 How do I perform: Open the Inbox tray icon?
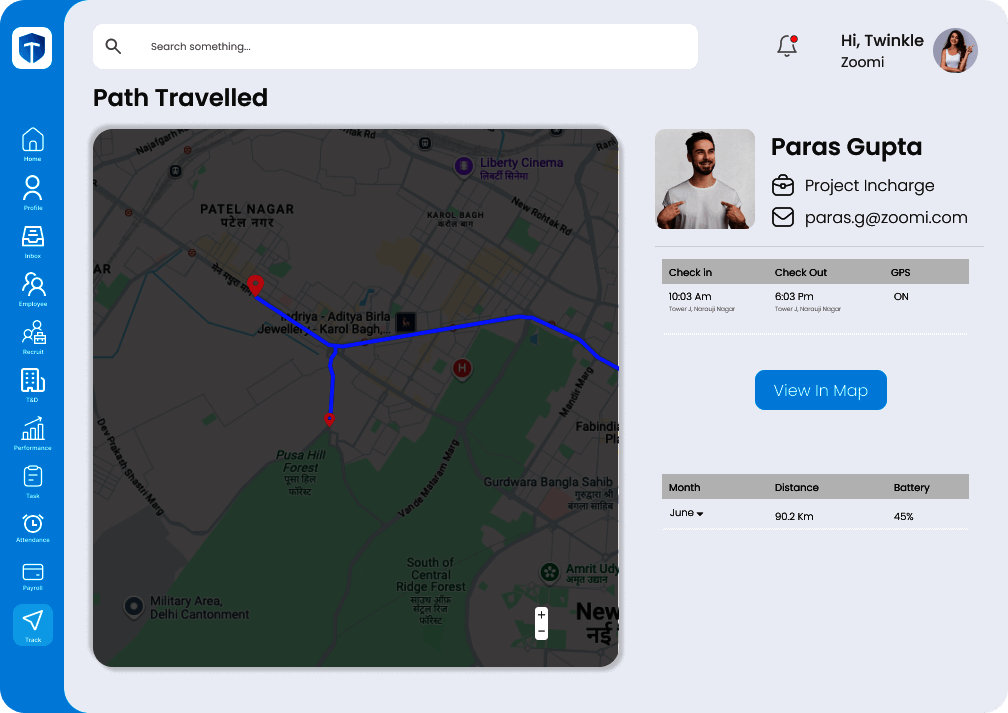33,237
